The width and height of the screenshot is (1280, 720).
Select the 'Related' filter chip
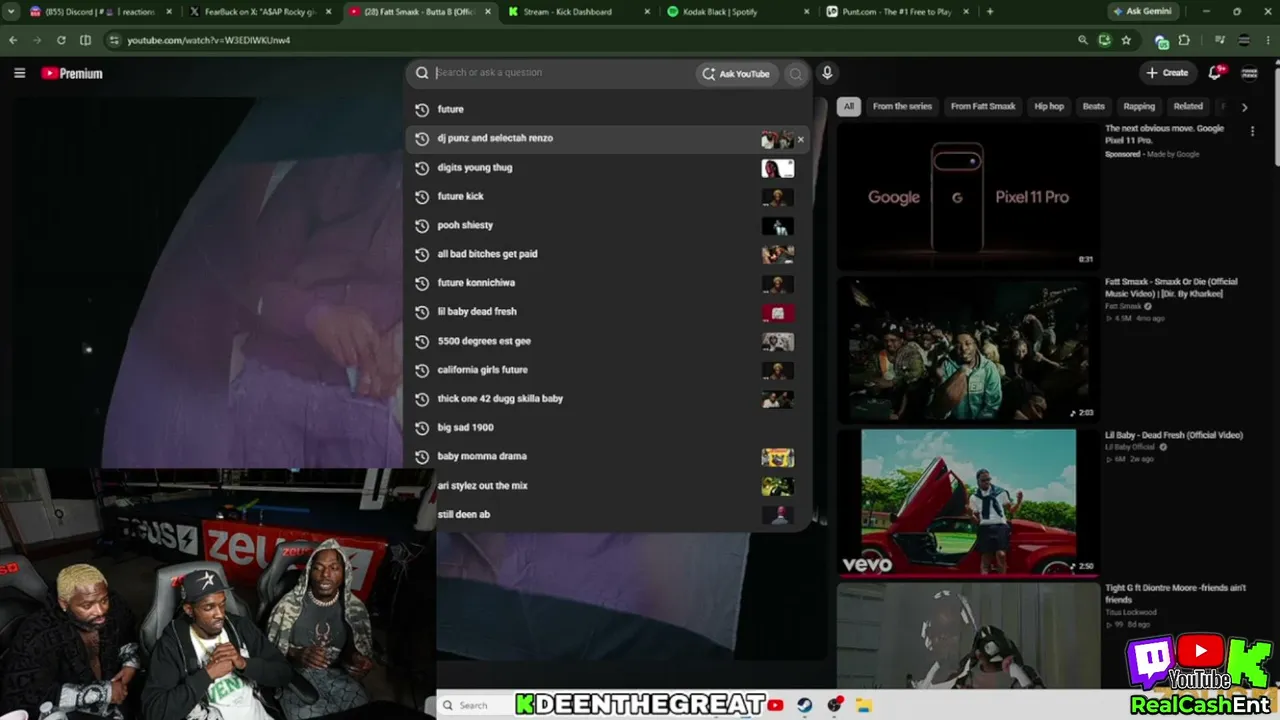[x=1188, y=106]
